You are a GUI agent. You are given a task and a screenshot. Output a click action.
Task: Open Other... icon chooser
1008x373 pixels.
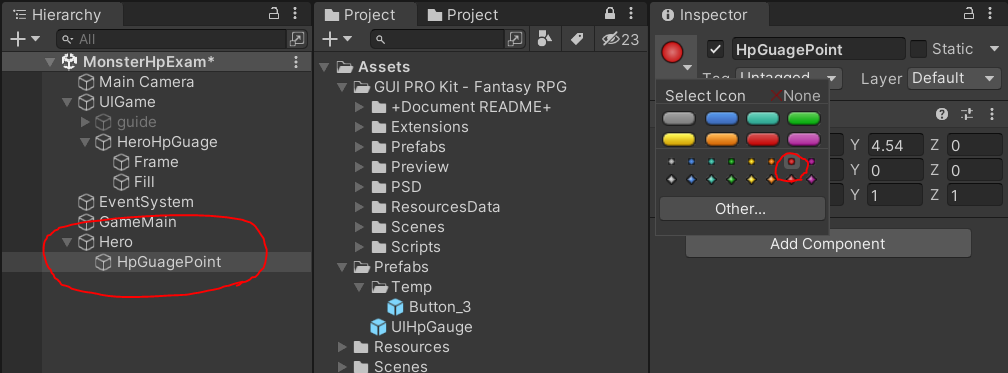point(742,209)
